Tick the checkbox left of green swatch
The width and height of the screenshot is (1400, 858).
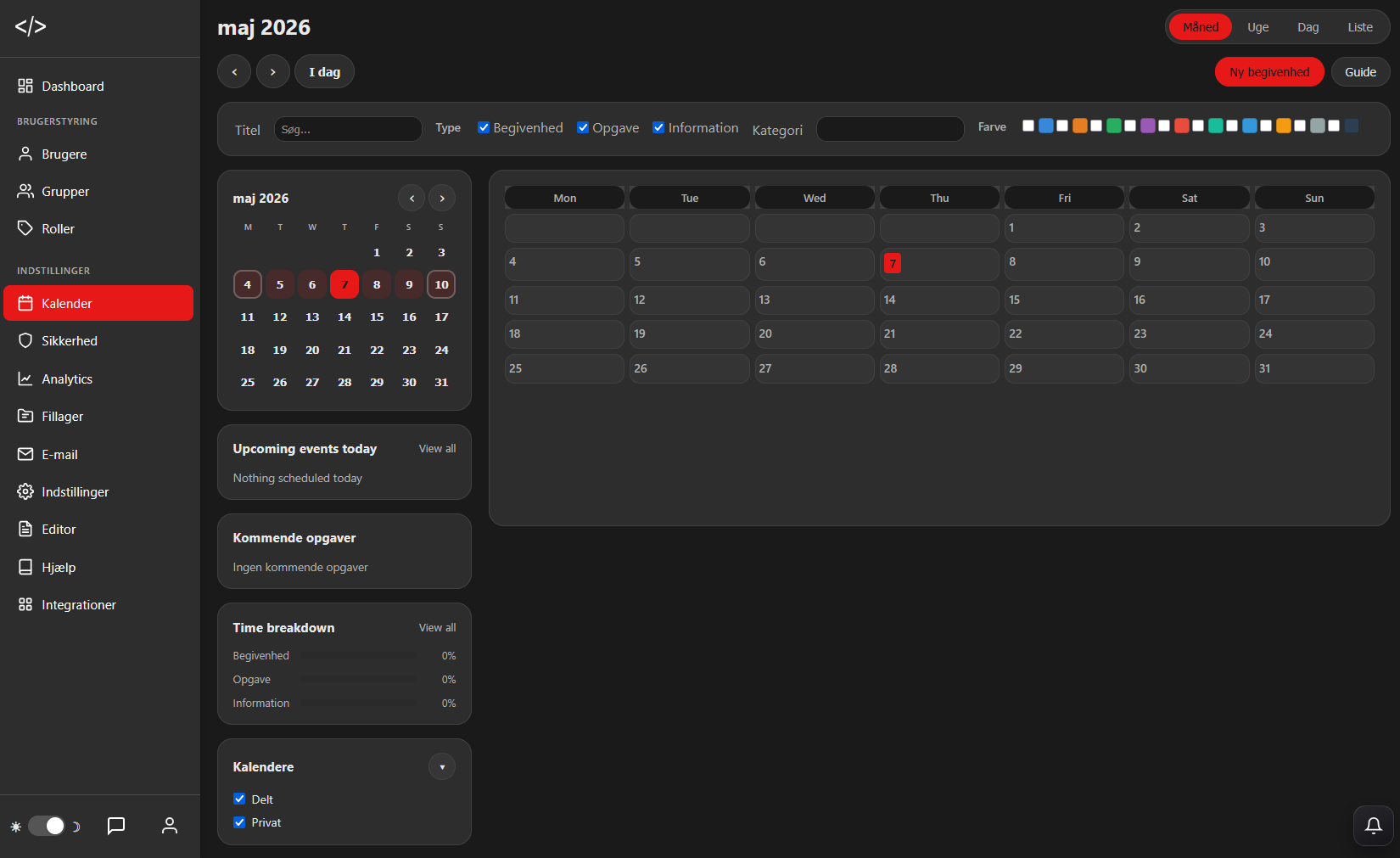tap(1096, 126)
